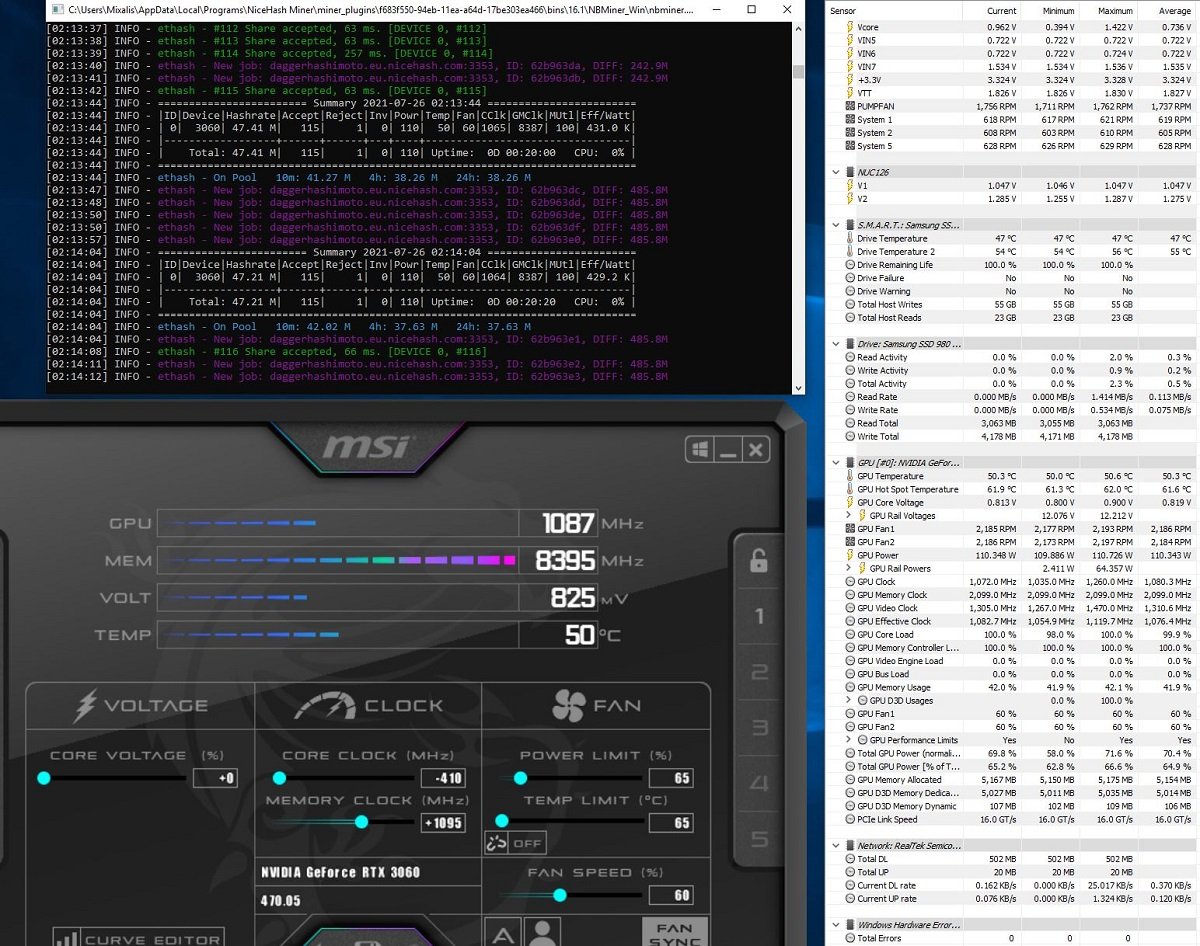The height and width of the screenshot is (946, 1200).
Task: Collapse the GPU [#0] NVIDIA GeForce group
Action: point(836,463)
